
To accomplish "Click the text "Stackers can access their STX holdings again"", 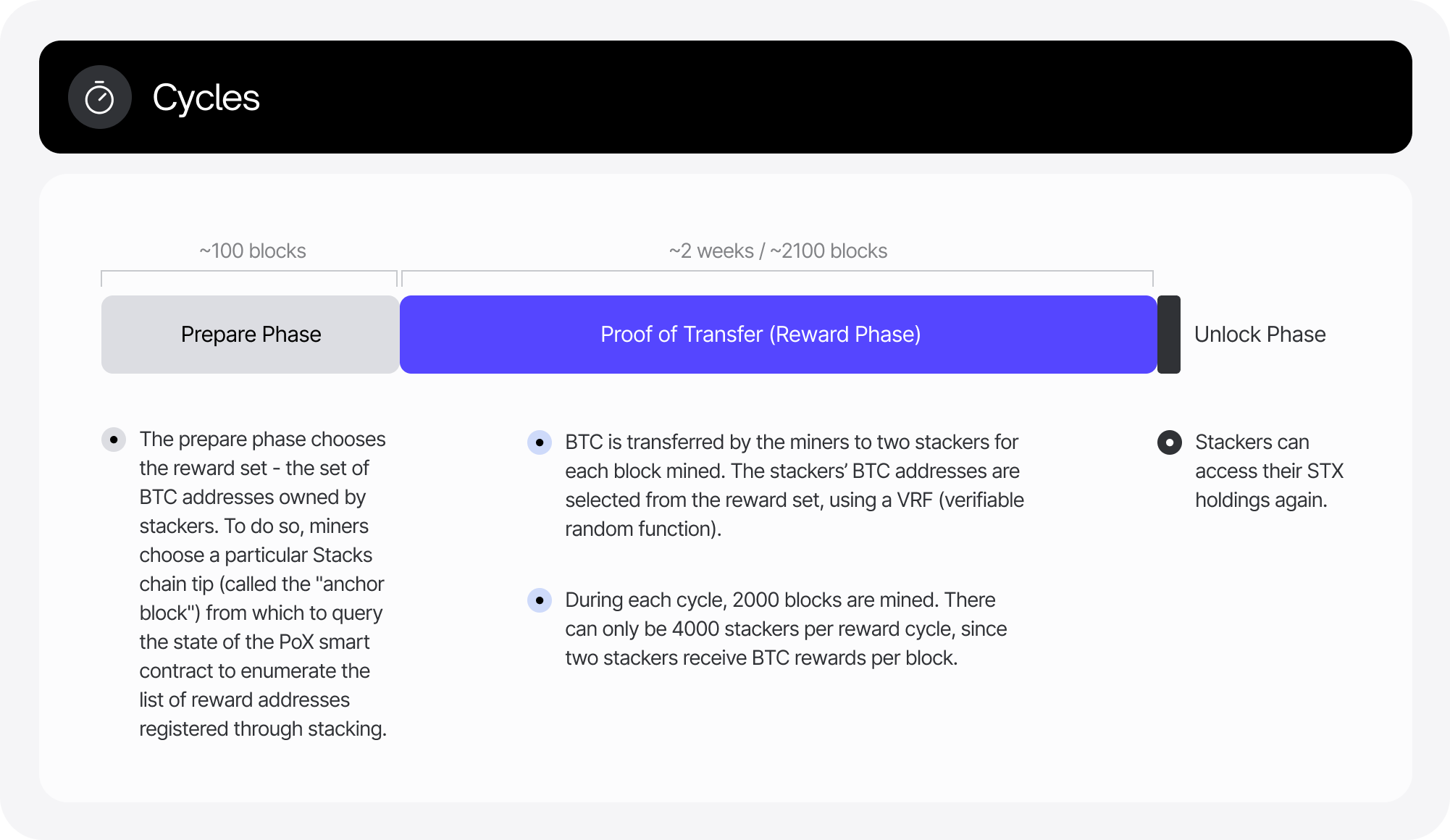I will point(1269,471).
